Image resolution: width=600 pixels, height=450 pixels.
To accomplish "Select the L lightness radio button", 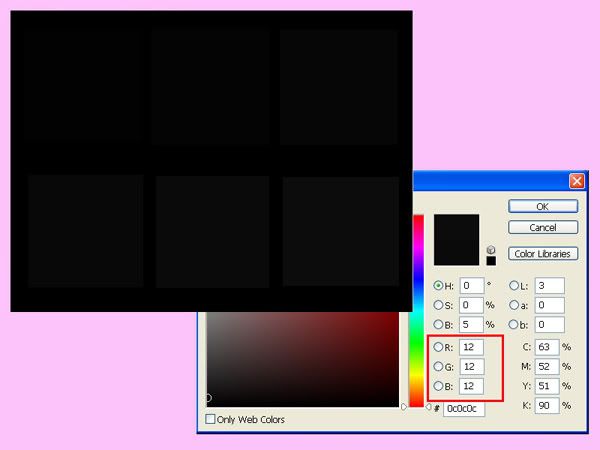I will (x=513, y=286).
